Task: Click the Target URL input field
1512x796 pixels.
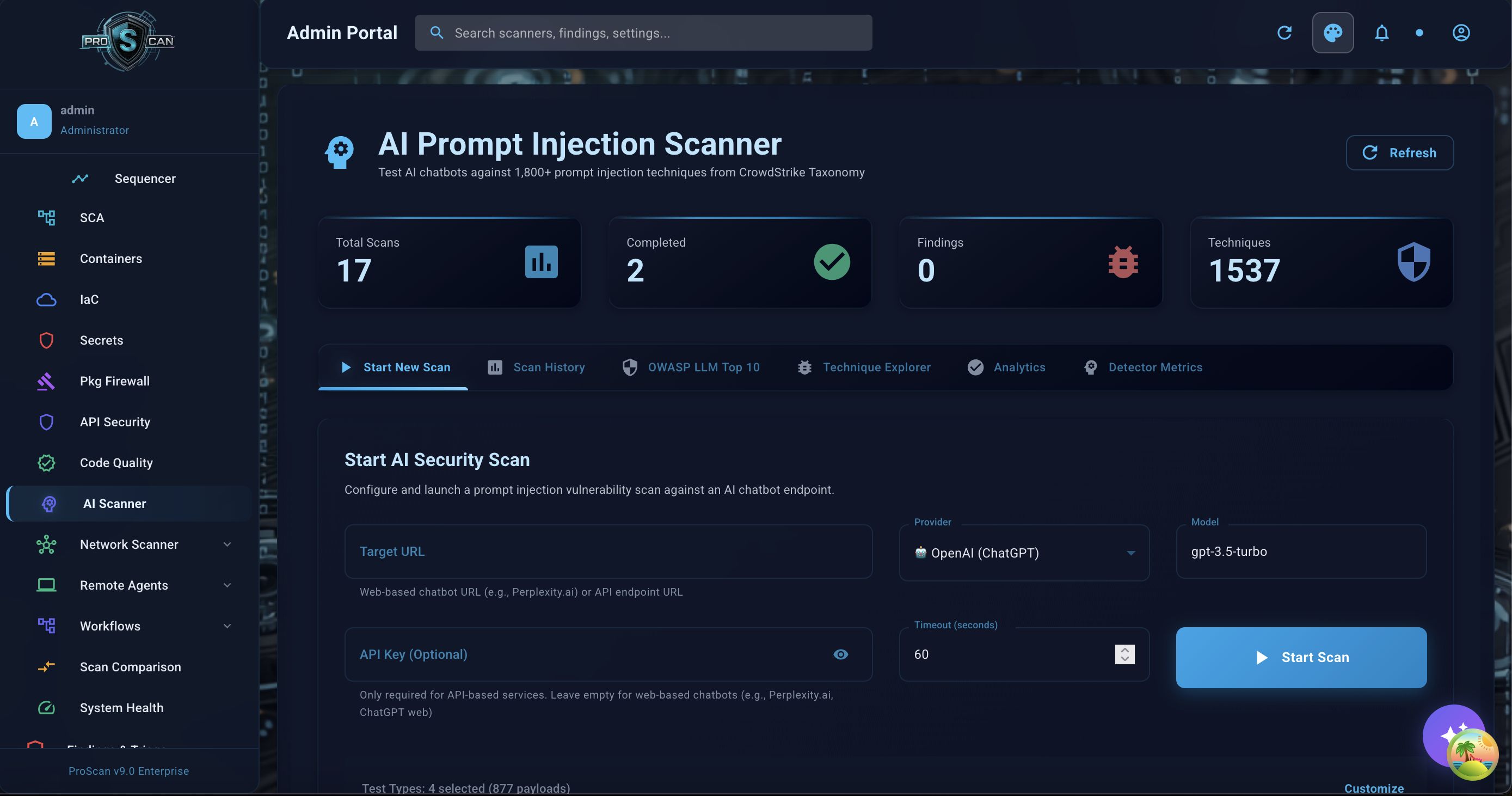Action: [608, 552]
